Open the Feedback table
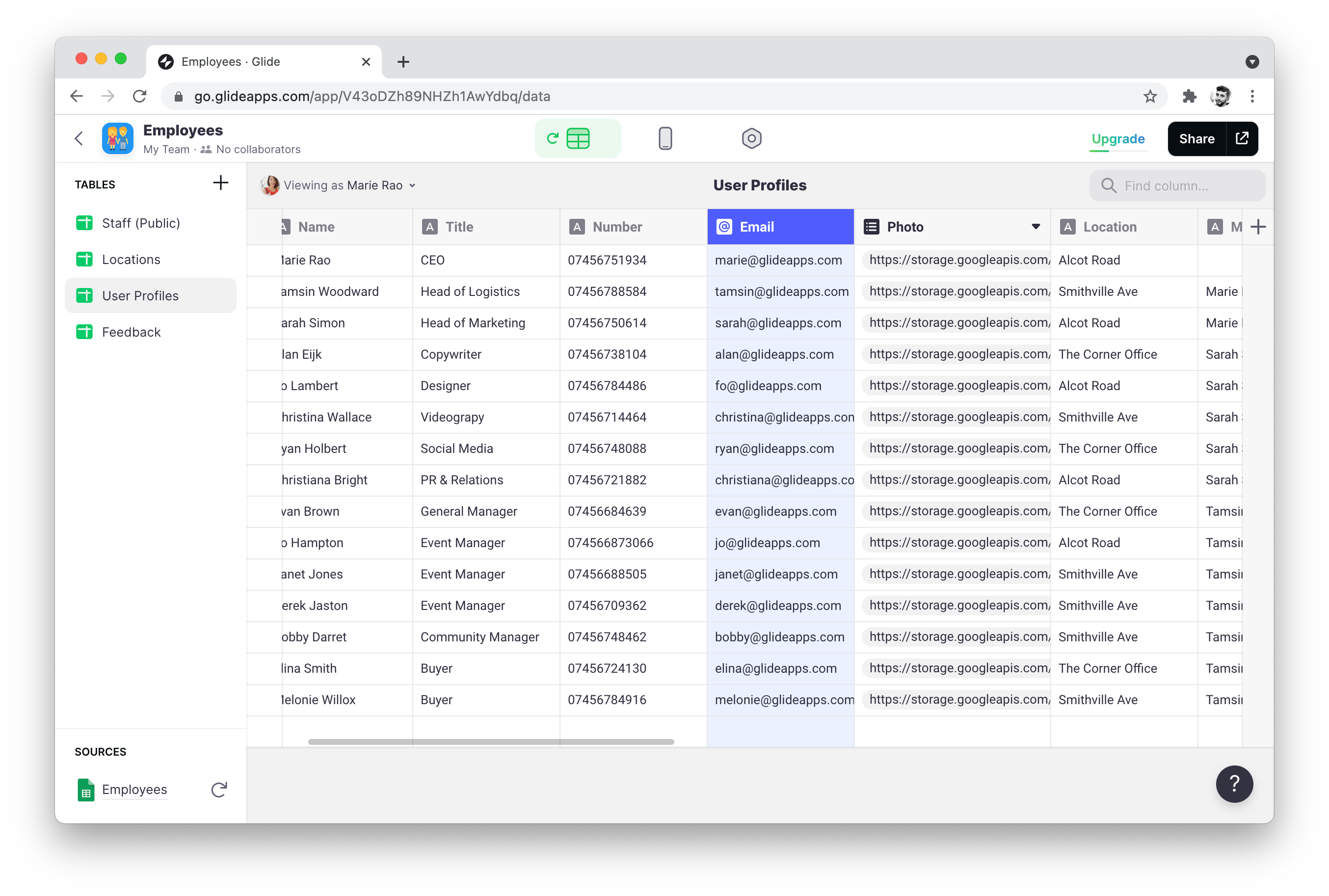The width and height of the screenshot is (1329, 896). point(131,332)
